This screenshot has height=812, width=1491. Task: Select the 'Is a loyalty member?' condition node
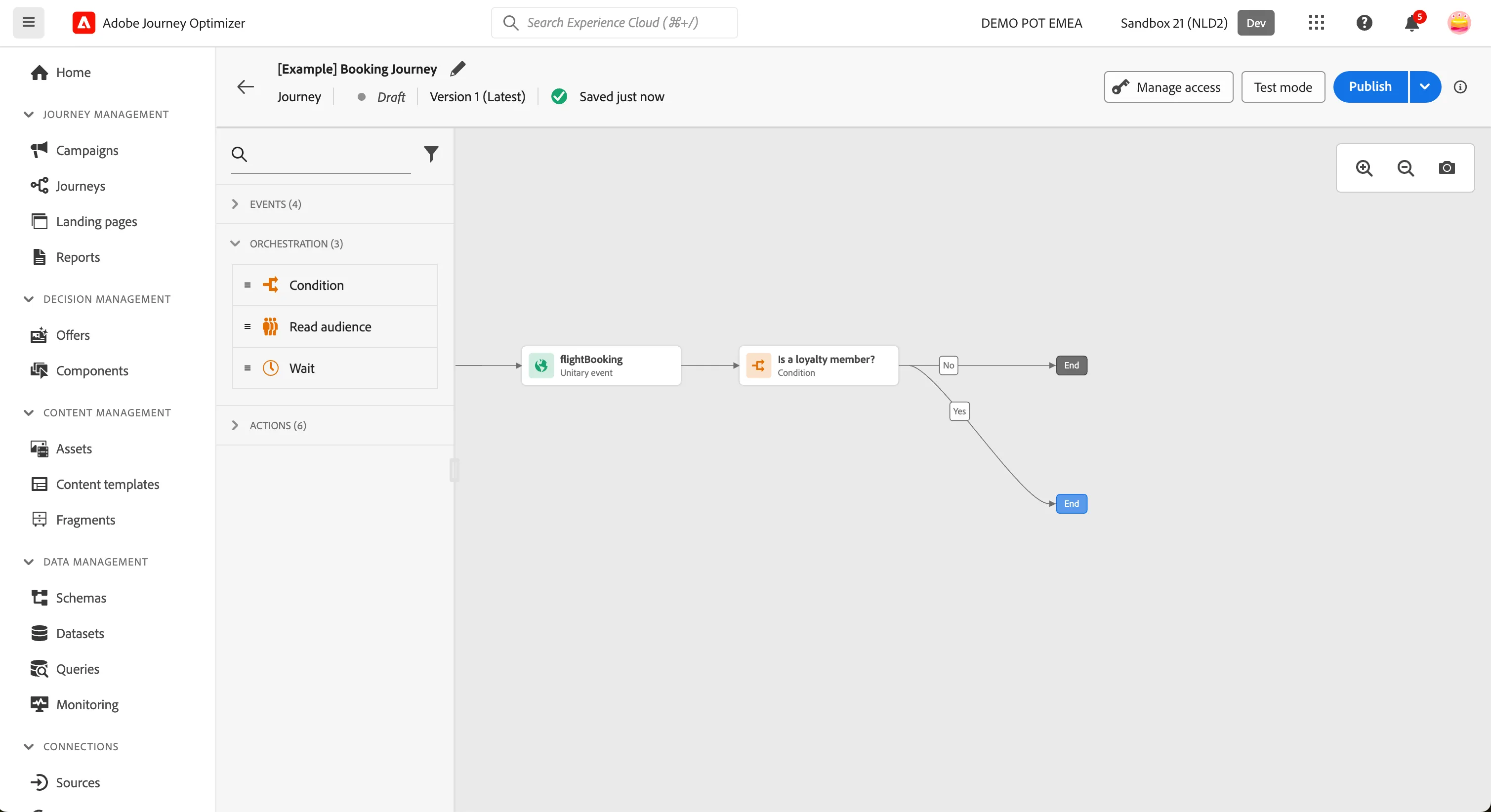[819, 365]
